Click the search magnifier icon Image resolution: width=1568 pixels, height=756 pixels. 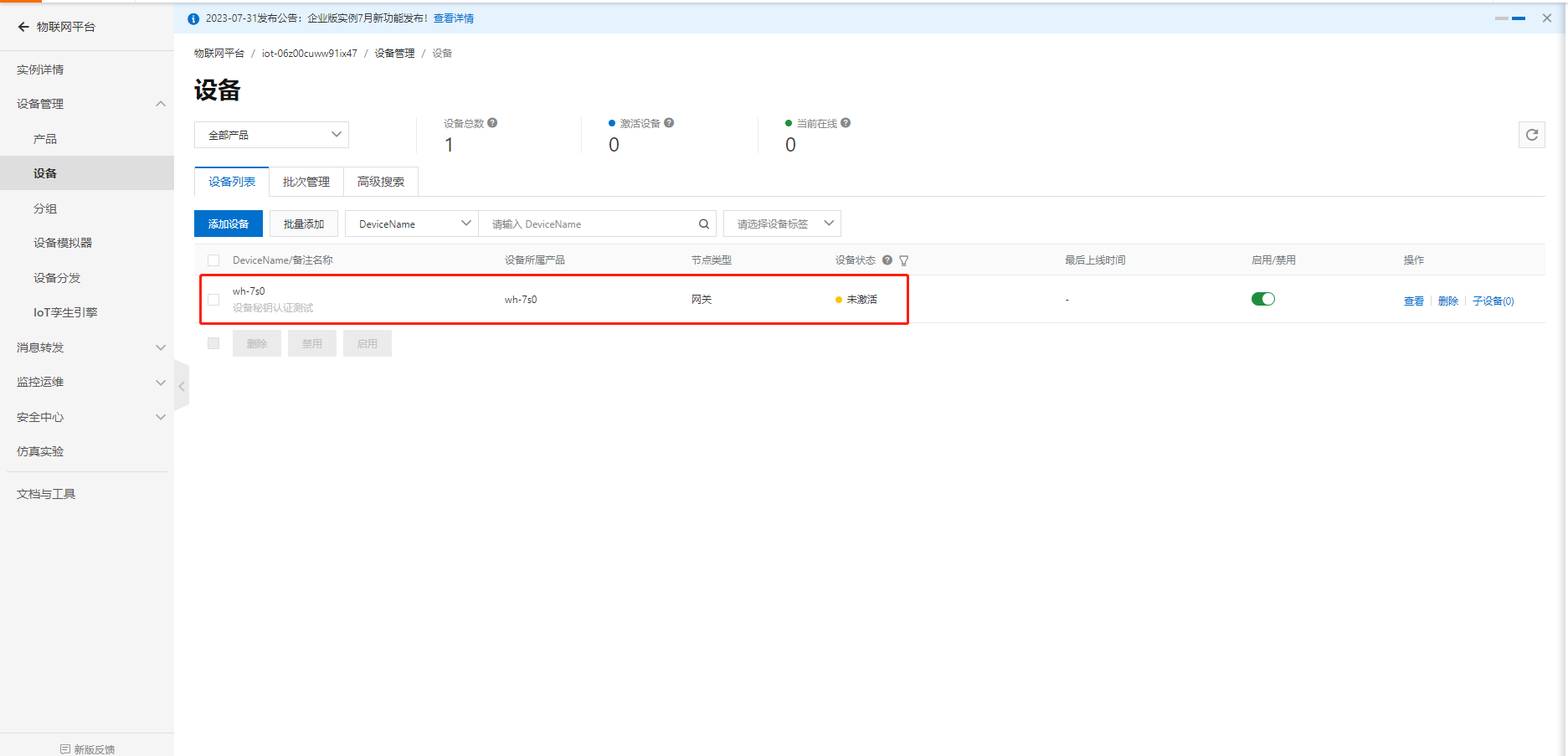point(704,224)
